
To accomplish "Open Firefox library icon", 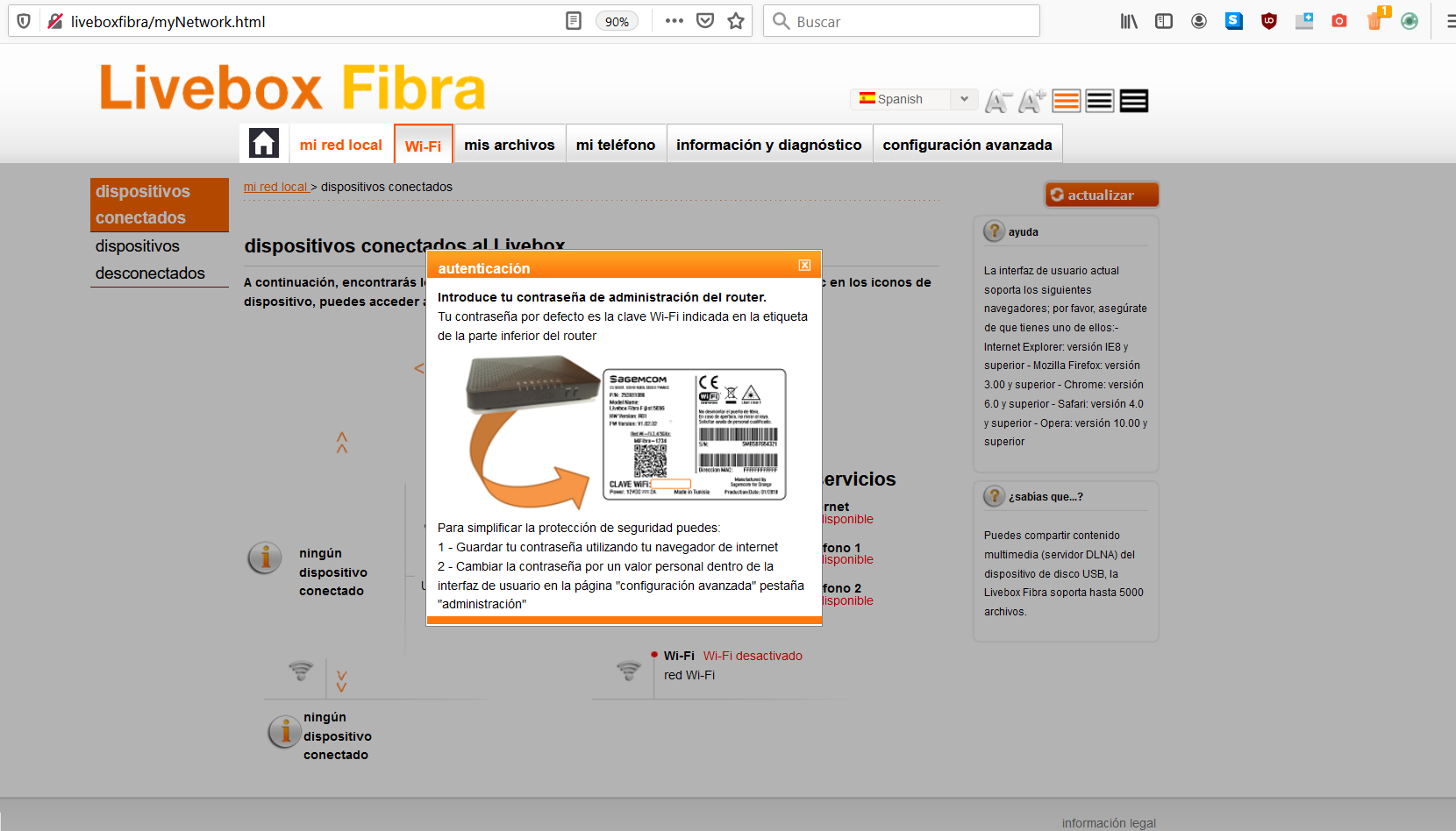I will click(x=1129, y=21).
